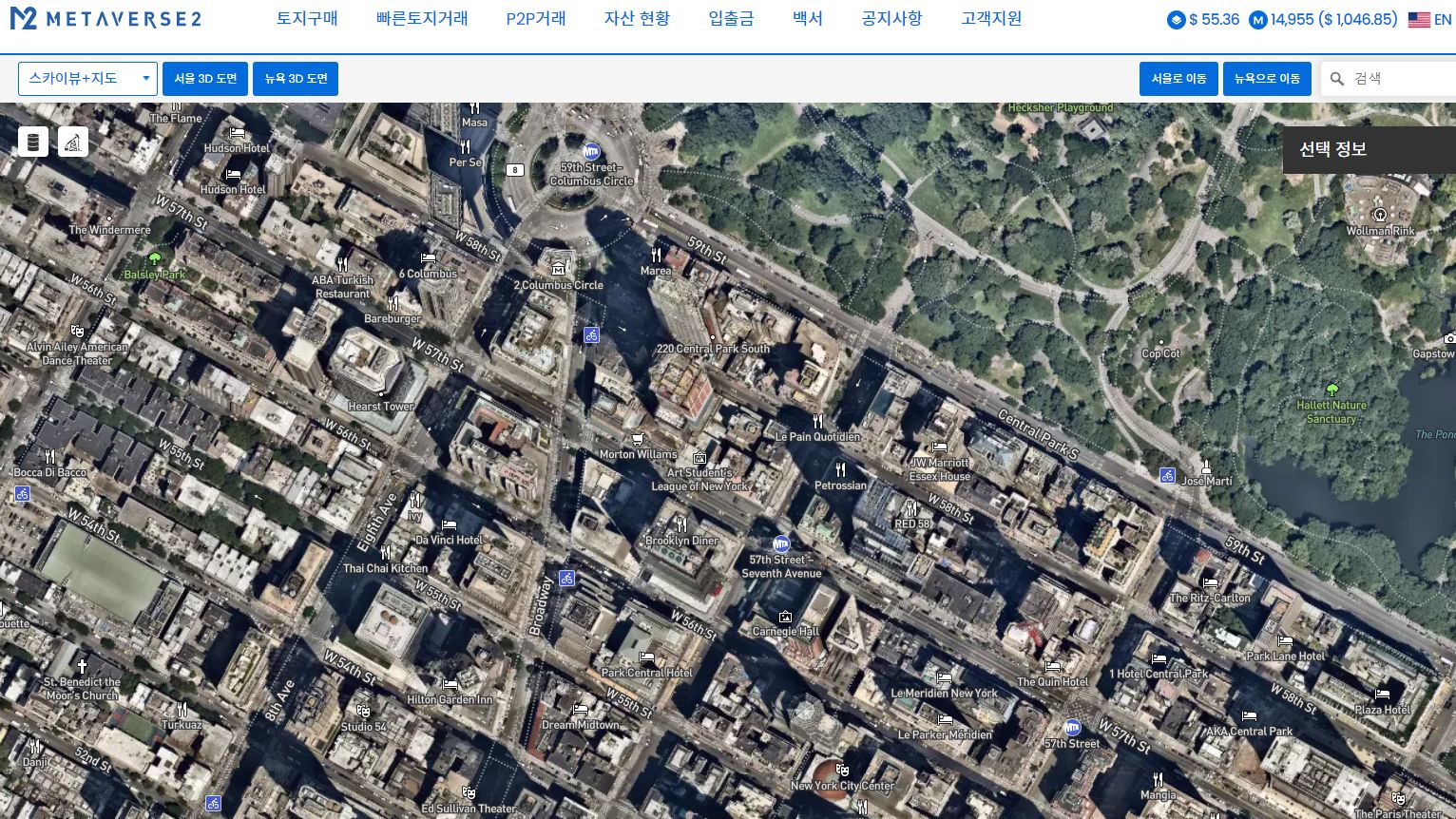1456x819 pixels.
Task: Click the 2 Columbus Circle museum icon
Action: (x=558, y=270)
